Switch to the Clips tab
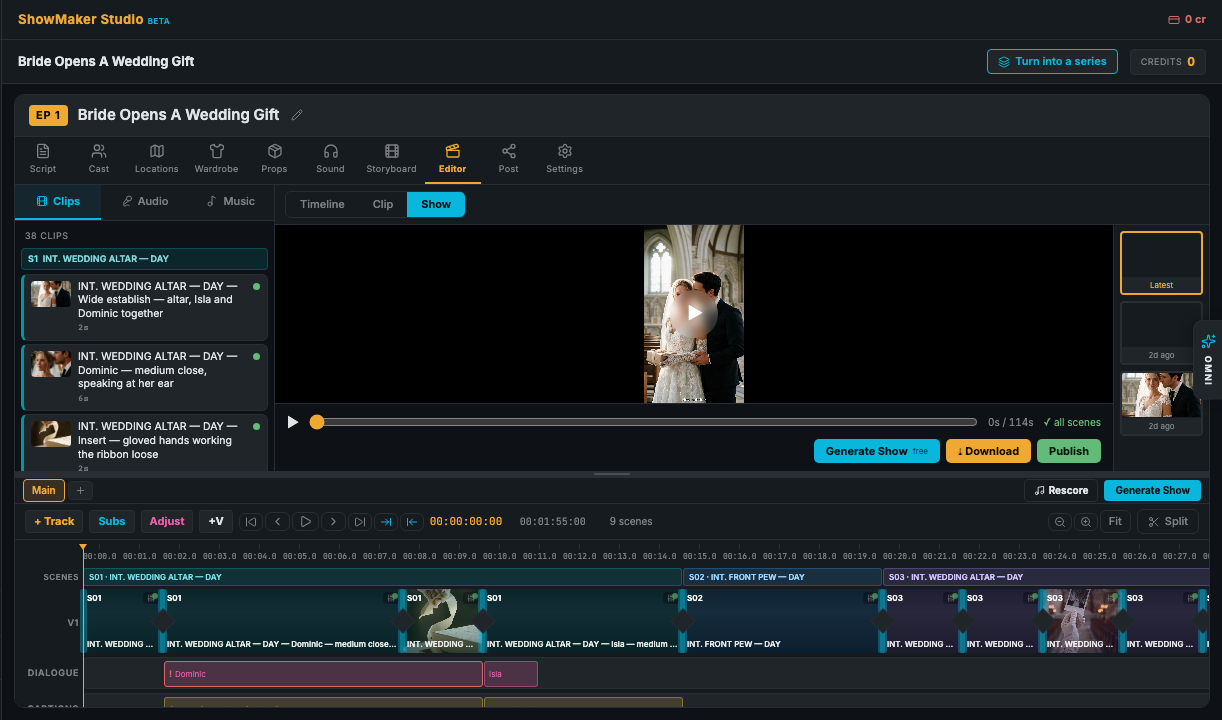1222x720 pixels. [58, 201]
